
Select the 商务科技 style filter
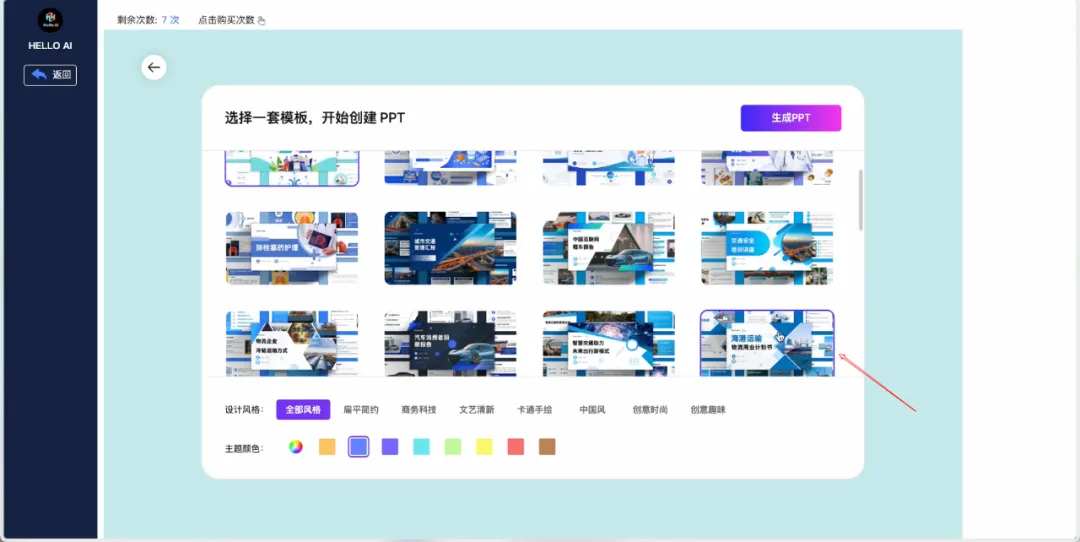click(419, 409)
